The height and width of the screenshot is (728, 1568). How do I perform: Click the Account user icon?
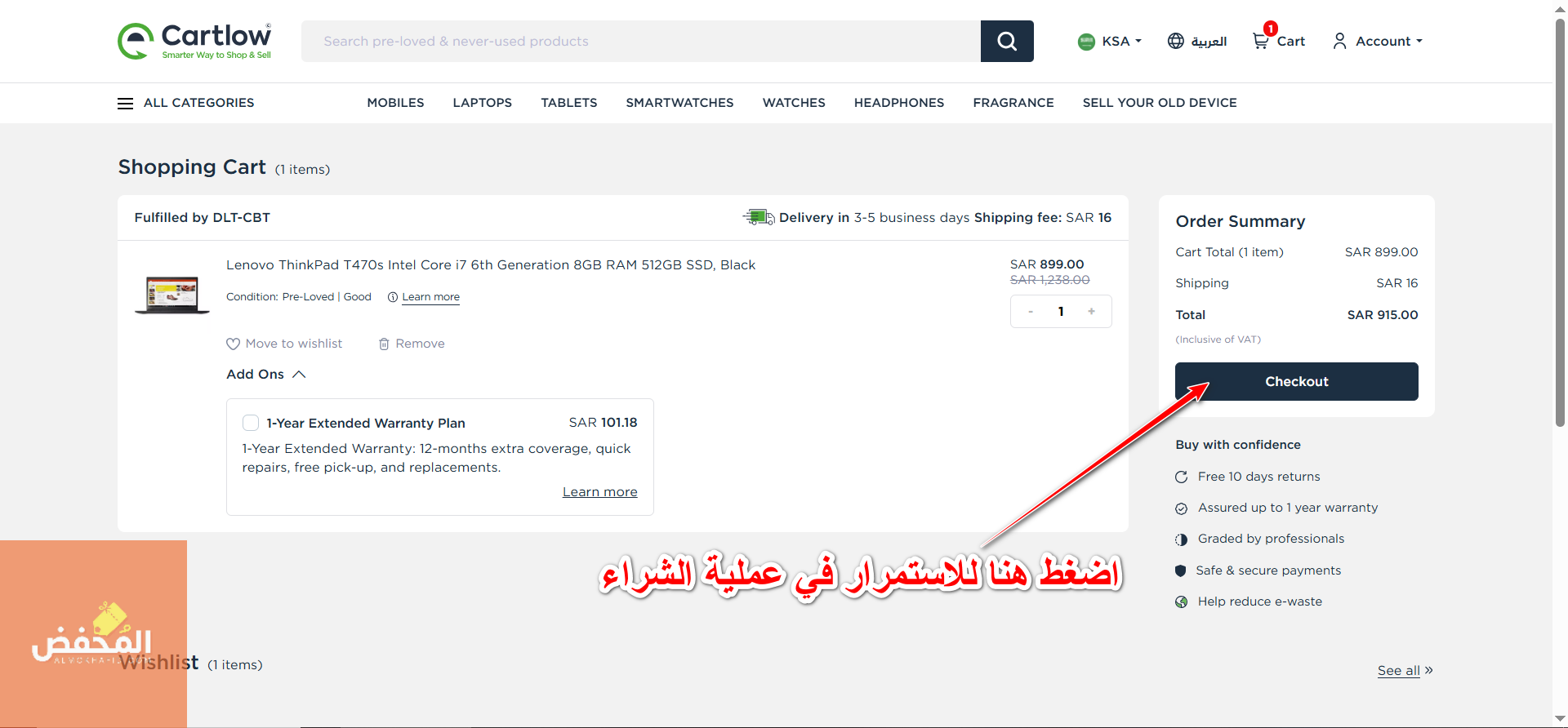pos(1339,41)
